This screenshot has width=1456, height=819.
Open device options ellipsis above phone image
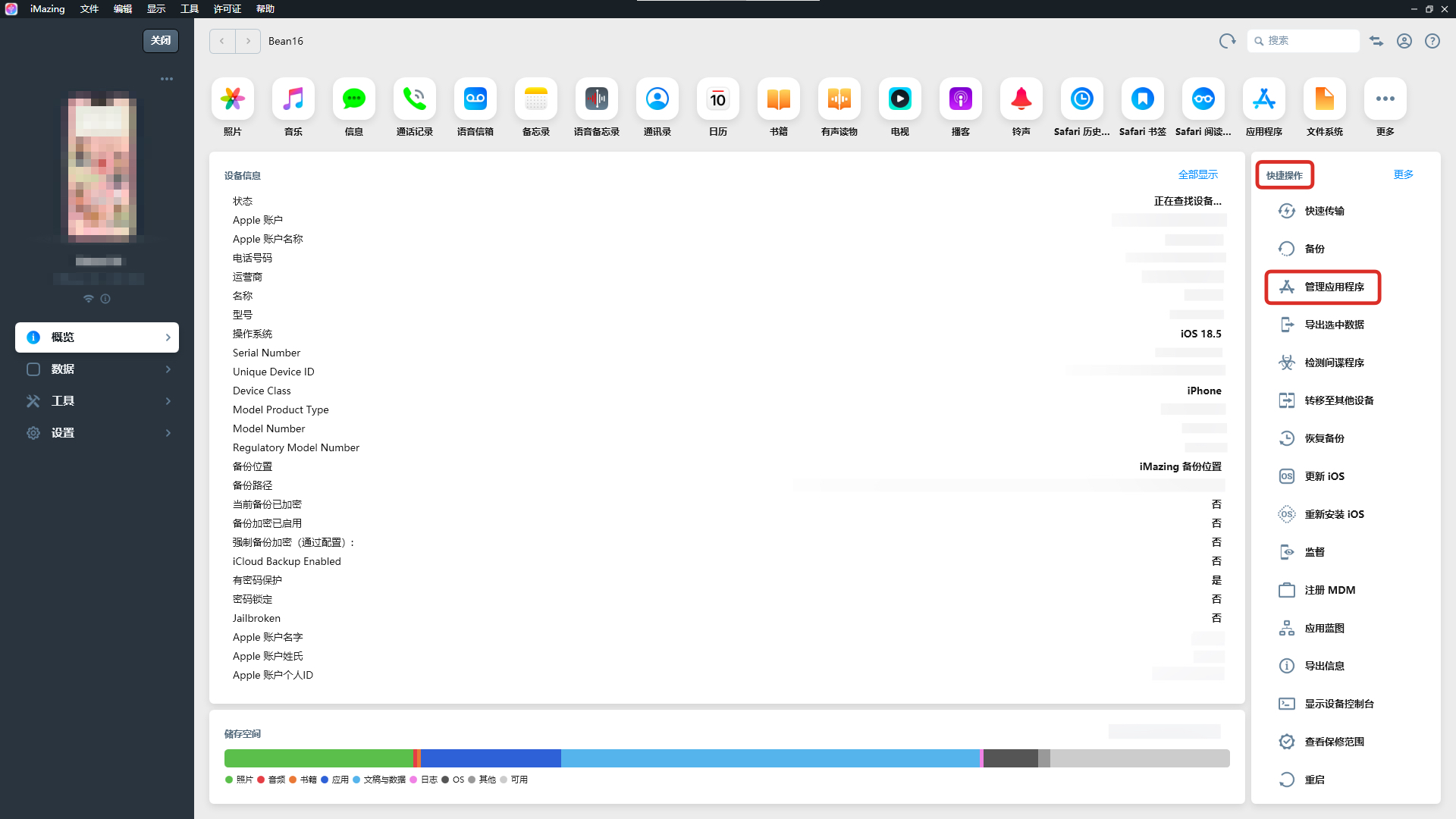coord(167,79)
